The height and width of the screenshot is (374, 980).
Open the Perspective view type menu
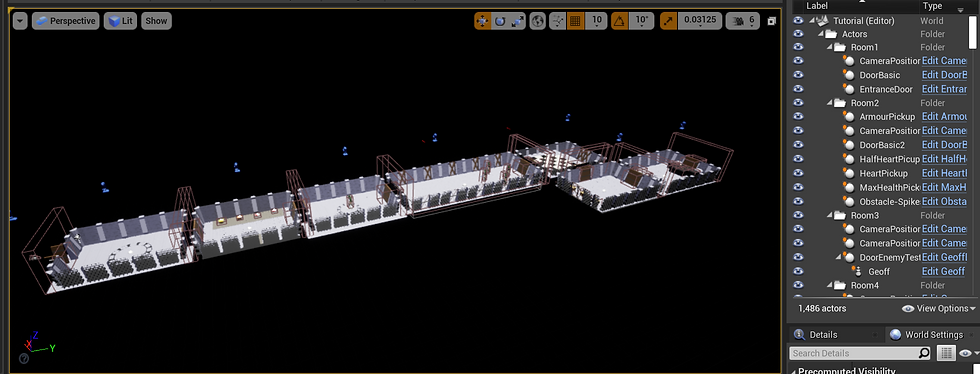point(66,21)
